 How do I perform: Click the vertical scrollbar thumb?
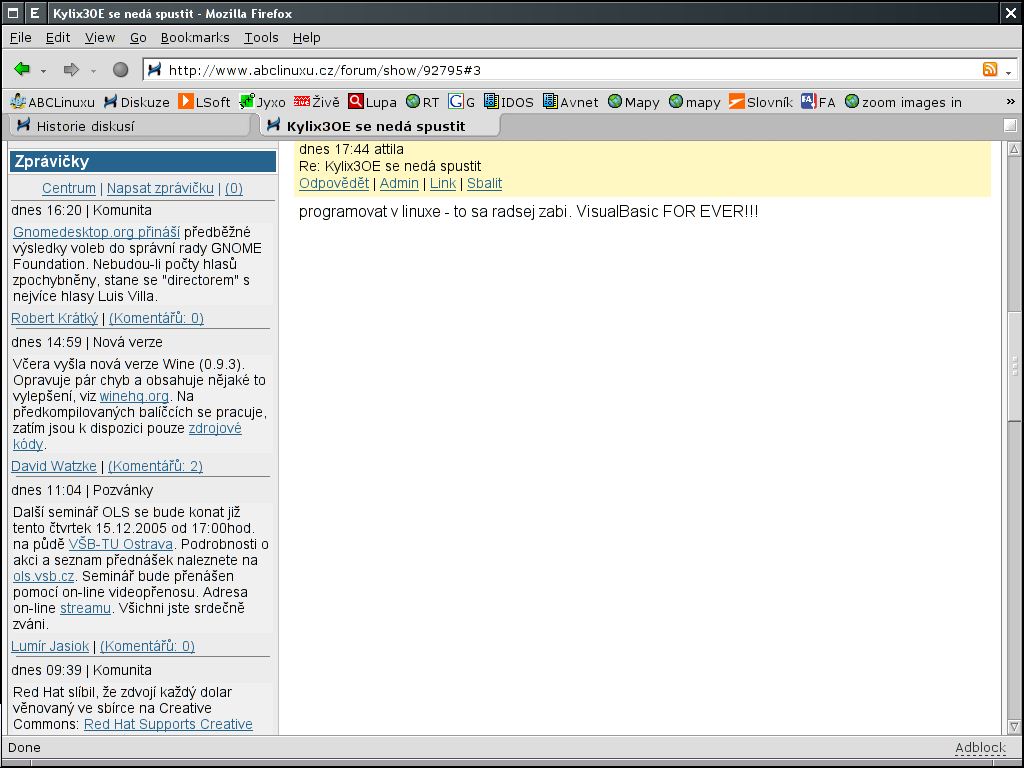(1014, 366)
